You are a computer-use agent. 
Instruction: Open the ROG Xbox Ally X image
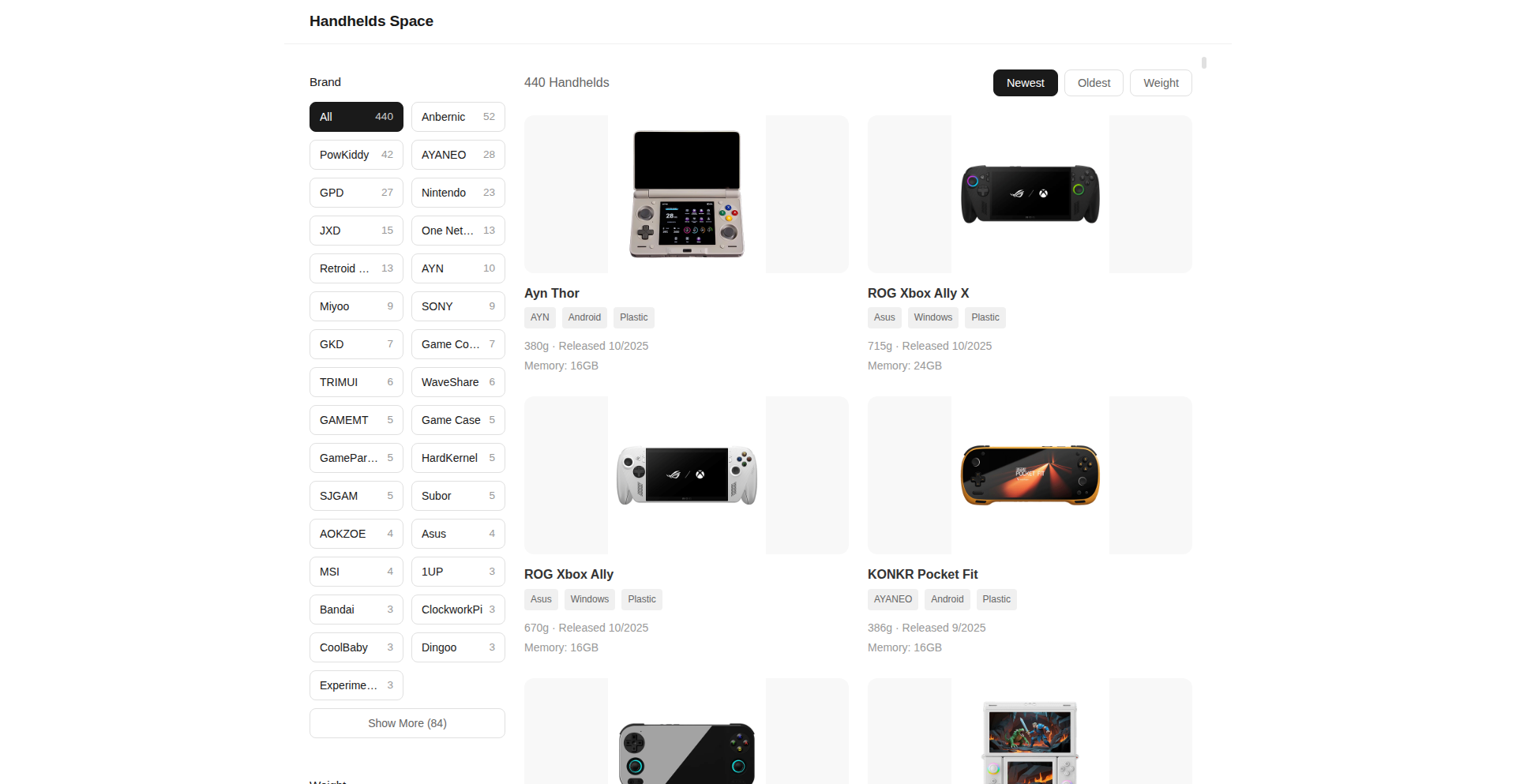point(1030,194)
